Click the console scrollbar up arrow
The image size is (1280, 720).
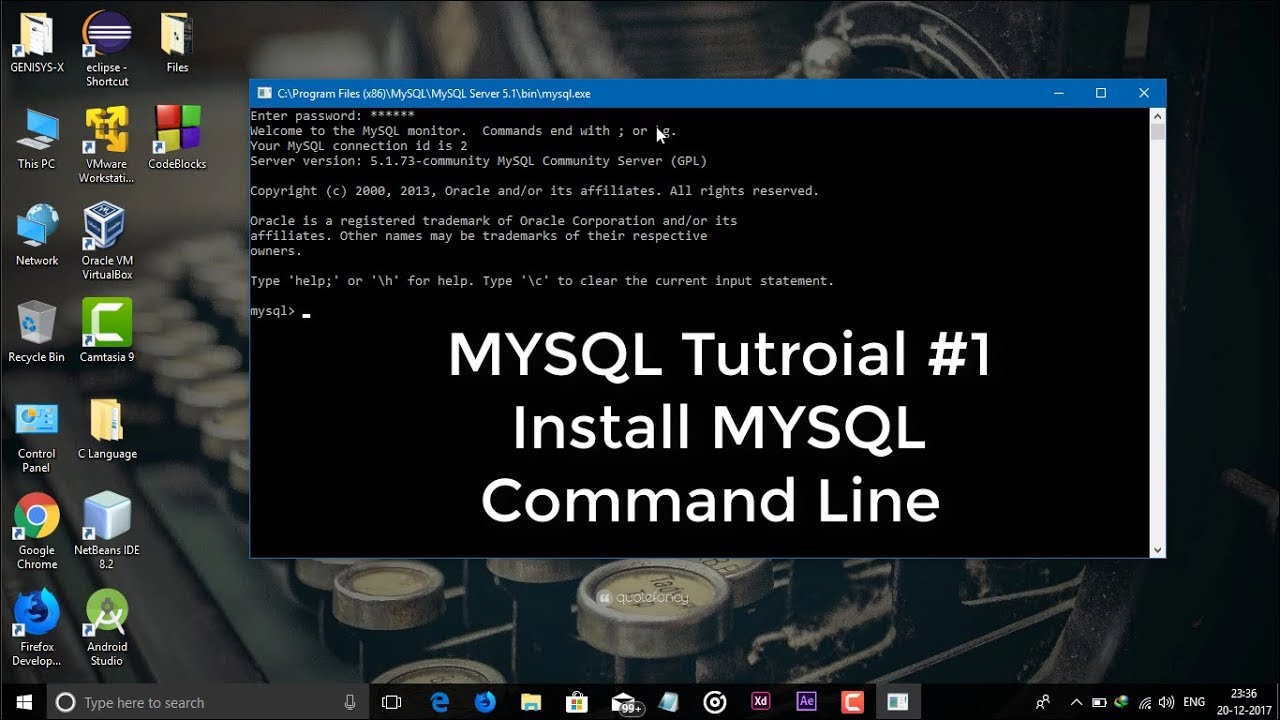[x=1158, y=115]
